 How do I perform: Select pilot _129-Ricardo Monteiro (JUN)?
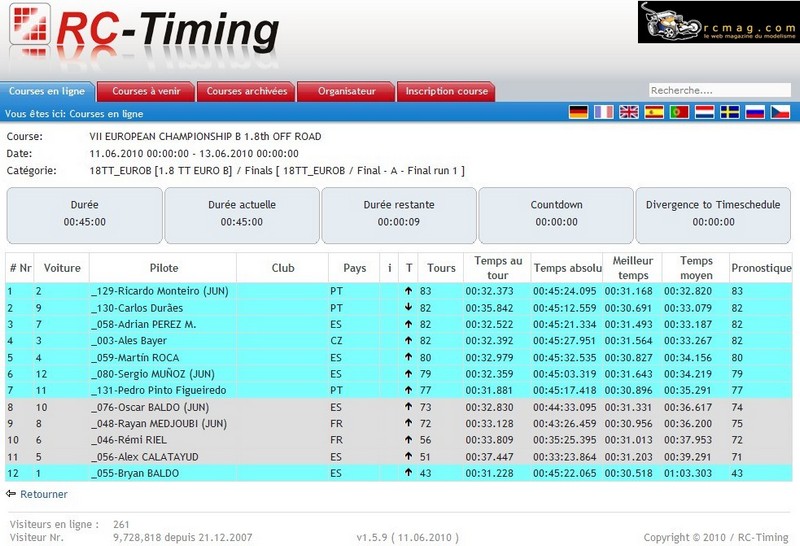(x=160, y=291)
